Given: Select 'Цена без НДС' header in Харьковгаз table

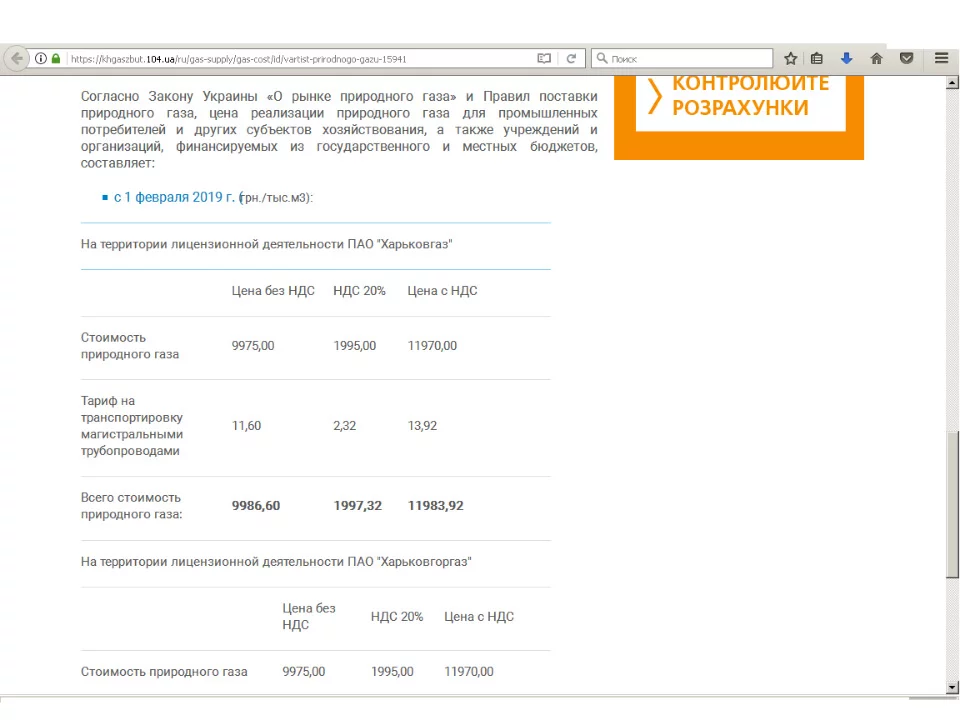Looking at the screenshot, I should (273, 291).
